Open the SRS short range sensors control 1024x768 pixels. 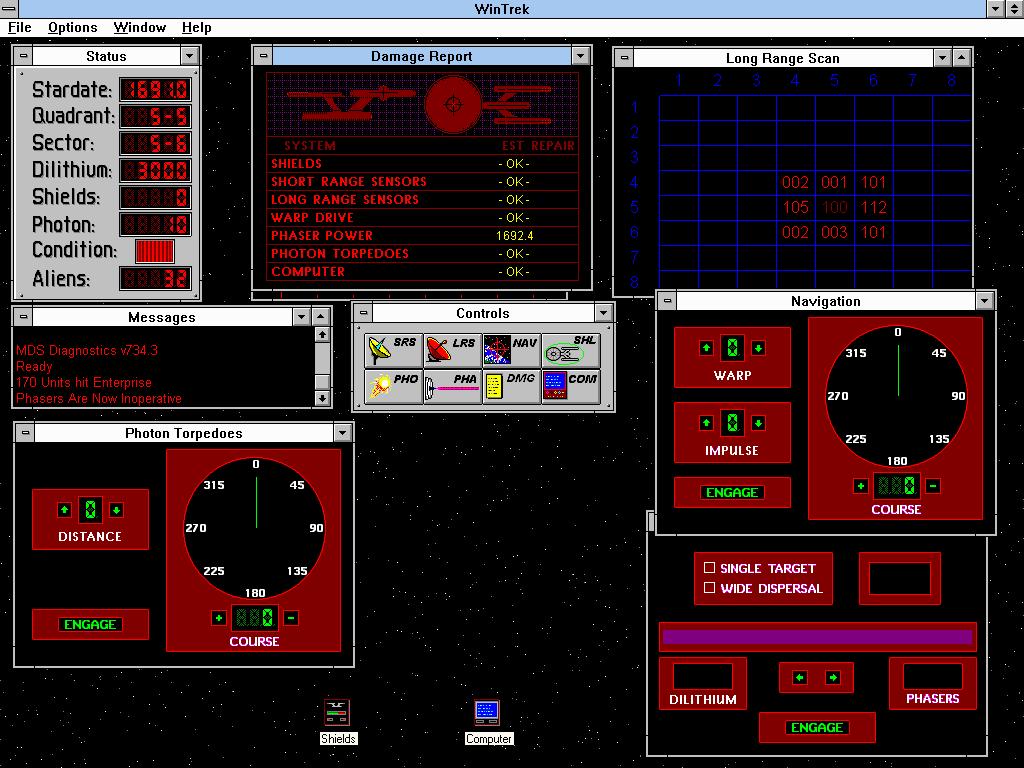pyautogui.click(x=393, y=351)
